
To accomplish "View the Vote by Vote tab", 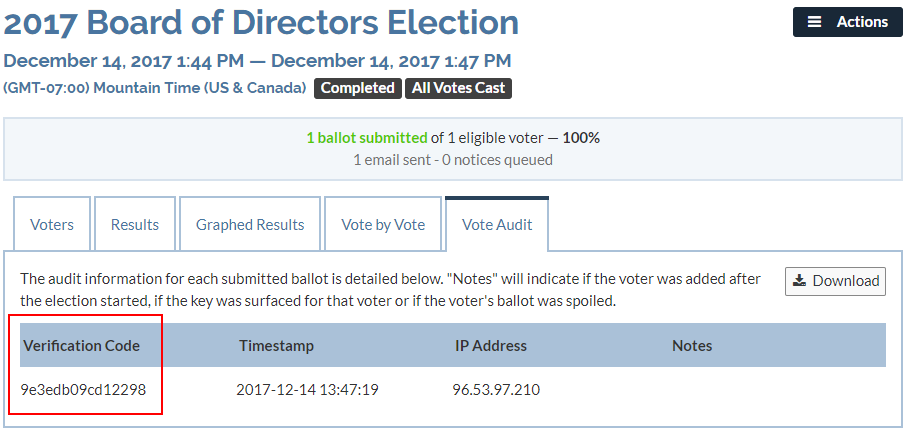I will click(x=383, y=224).
